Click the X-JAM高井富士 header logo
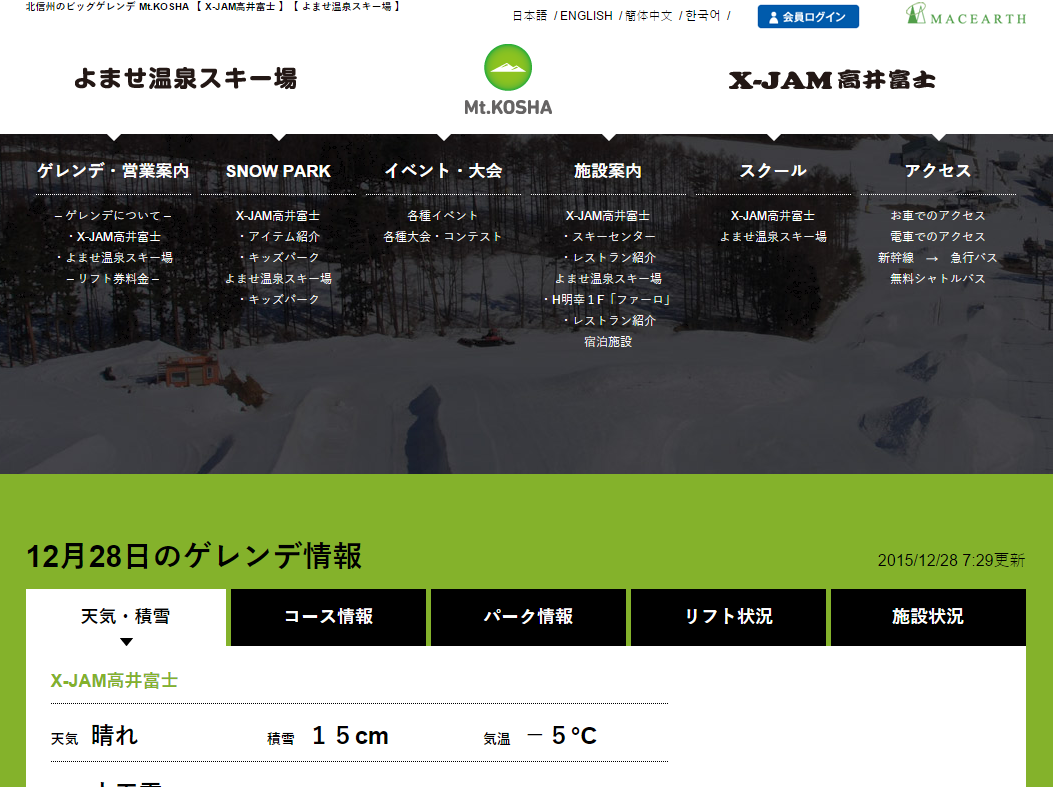The height and width of the screenshot is (787, 1053). 832,80
